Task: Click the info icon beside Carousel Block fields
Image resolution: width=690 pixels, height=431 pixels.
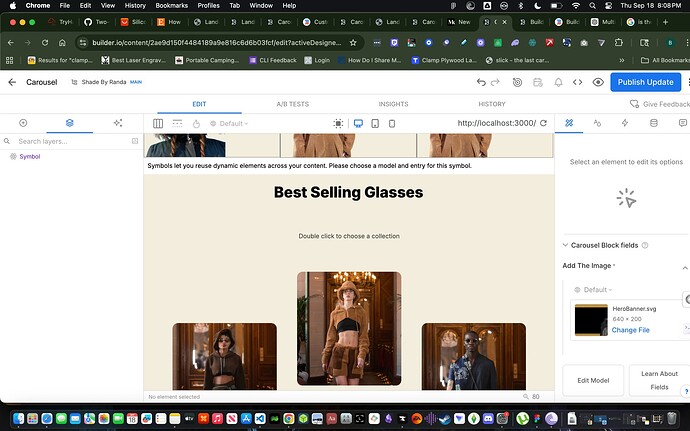Action: [x=645, y=245]
